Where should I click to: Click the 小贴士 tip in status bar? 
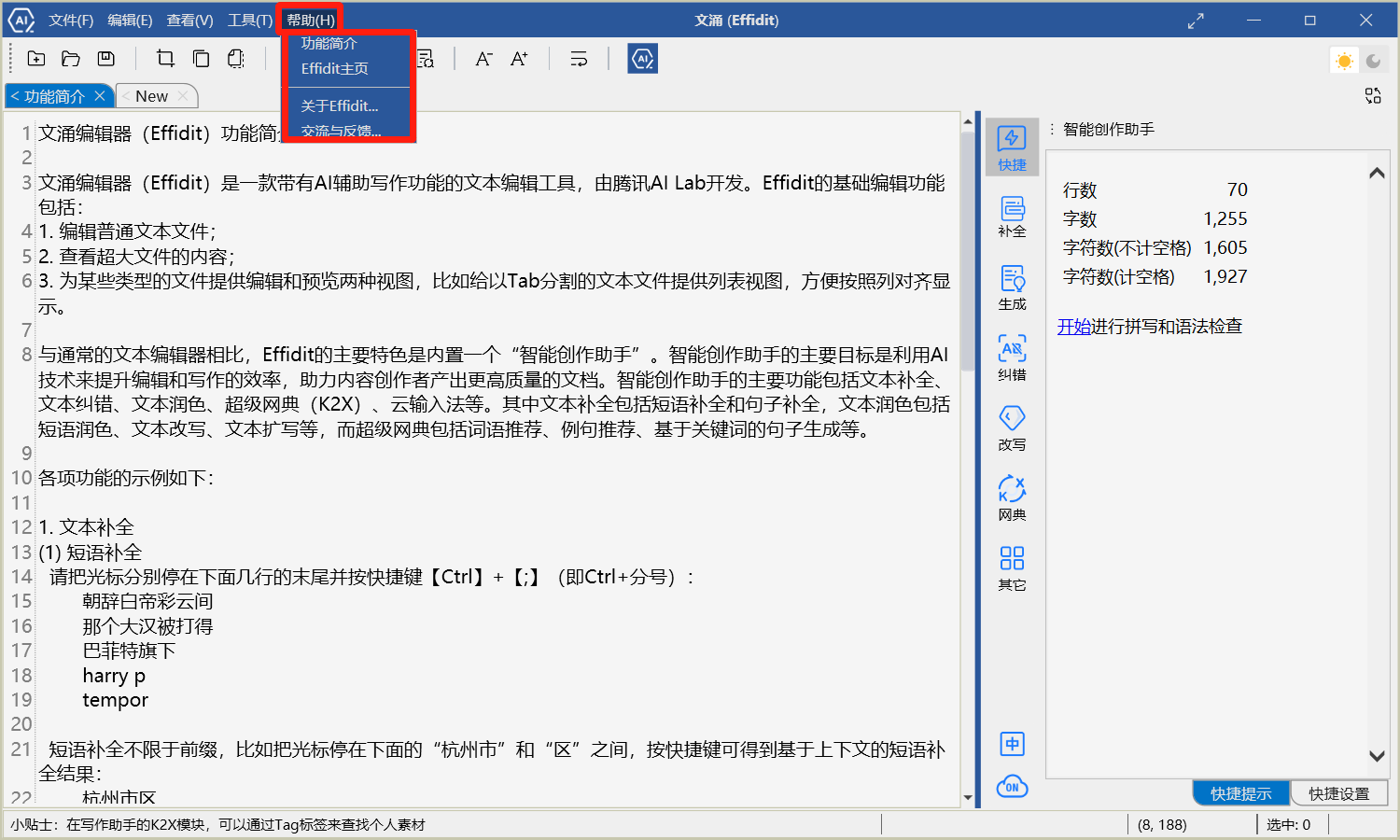(217, 824)
